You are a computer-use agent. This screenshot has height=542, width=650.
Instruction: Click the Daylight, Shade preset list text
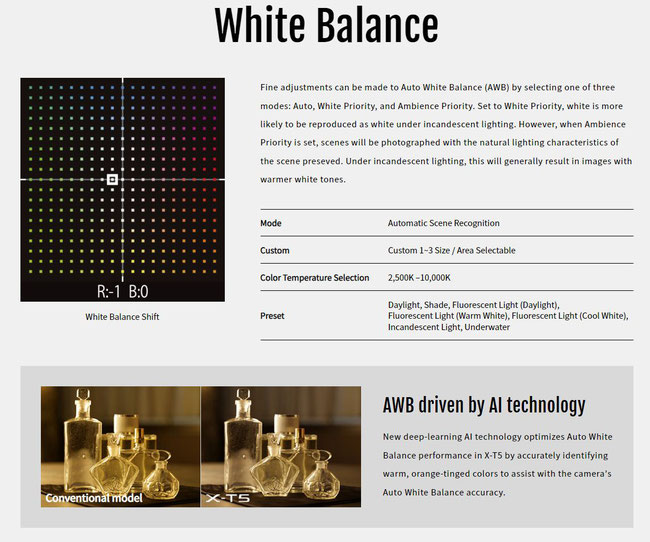(508, 316)
